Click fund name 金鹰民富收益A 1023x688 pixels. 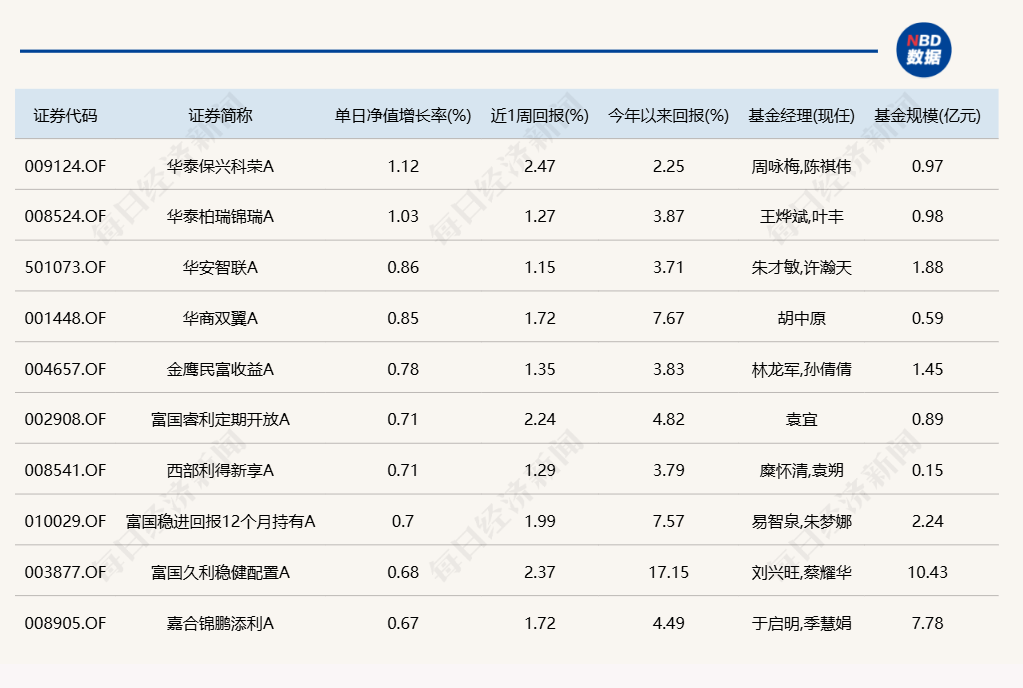[x=221, y=369]
